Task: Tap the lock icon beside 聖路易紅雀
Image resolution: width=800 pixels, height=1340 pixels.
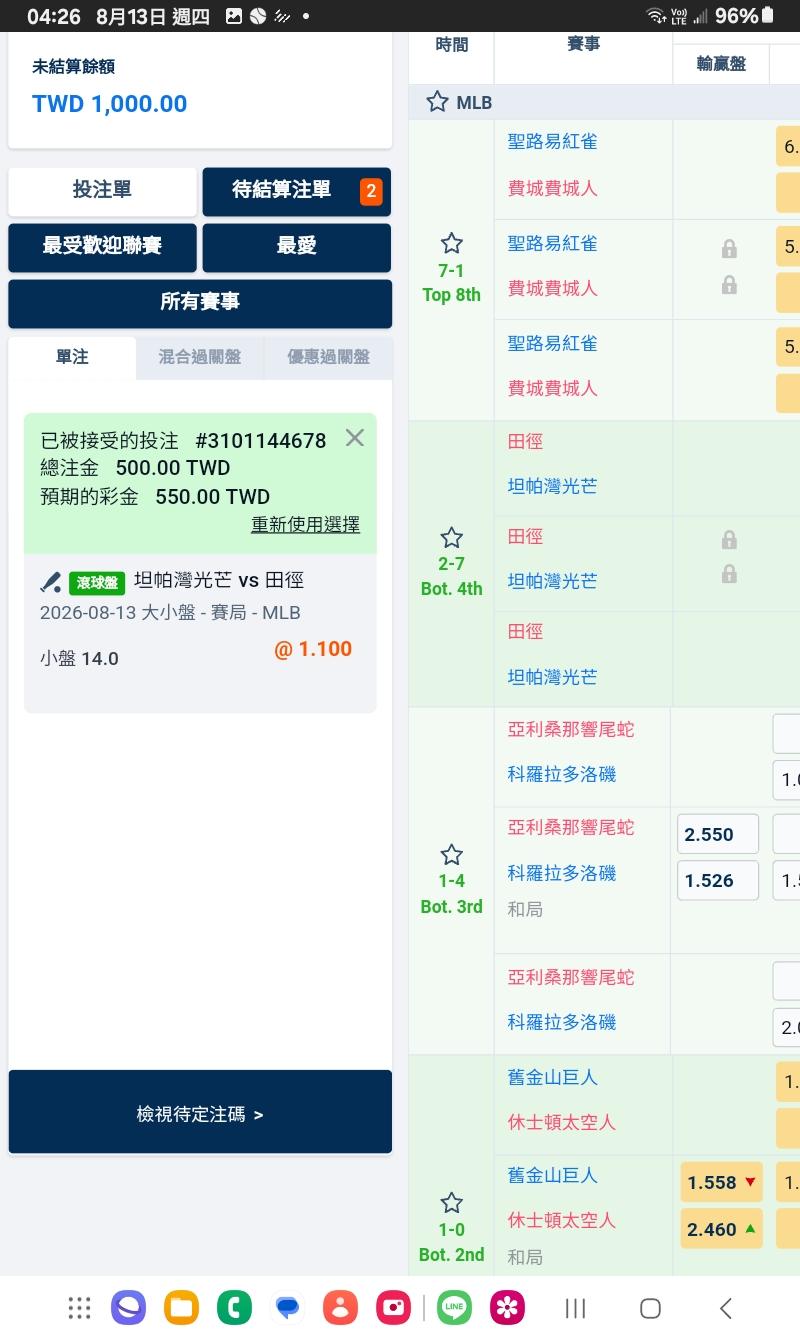Action: (729, 248)
